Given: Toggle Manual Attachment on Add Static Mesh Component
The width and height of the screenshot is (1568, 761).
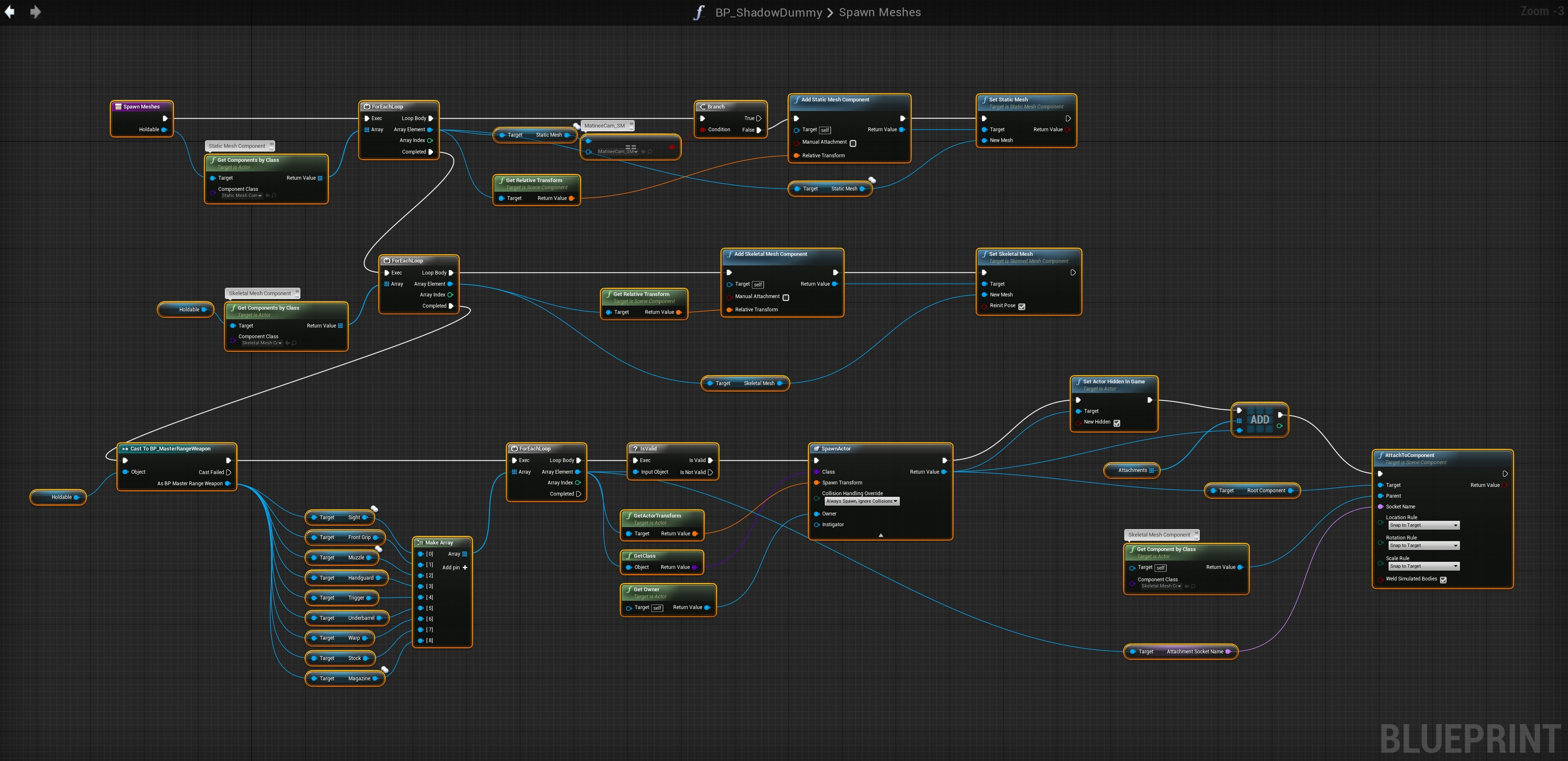Looking at the screenshot, I should (853, 143).
